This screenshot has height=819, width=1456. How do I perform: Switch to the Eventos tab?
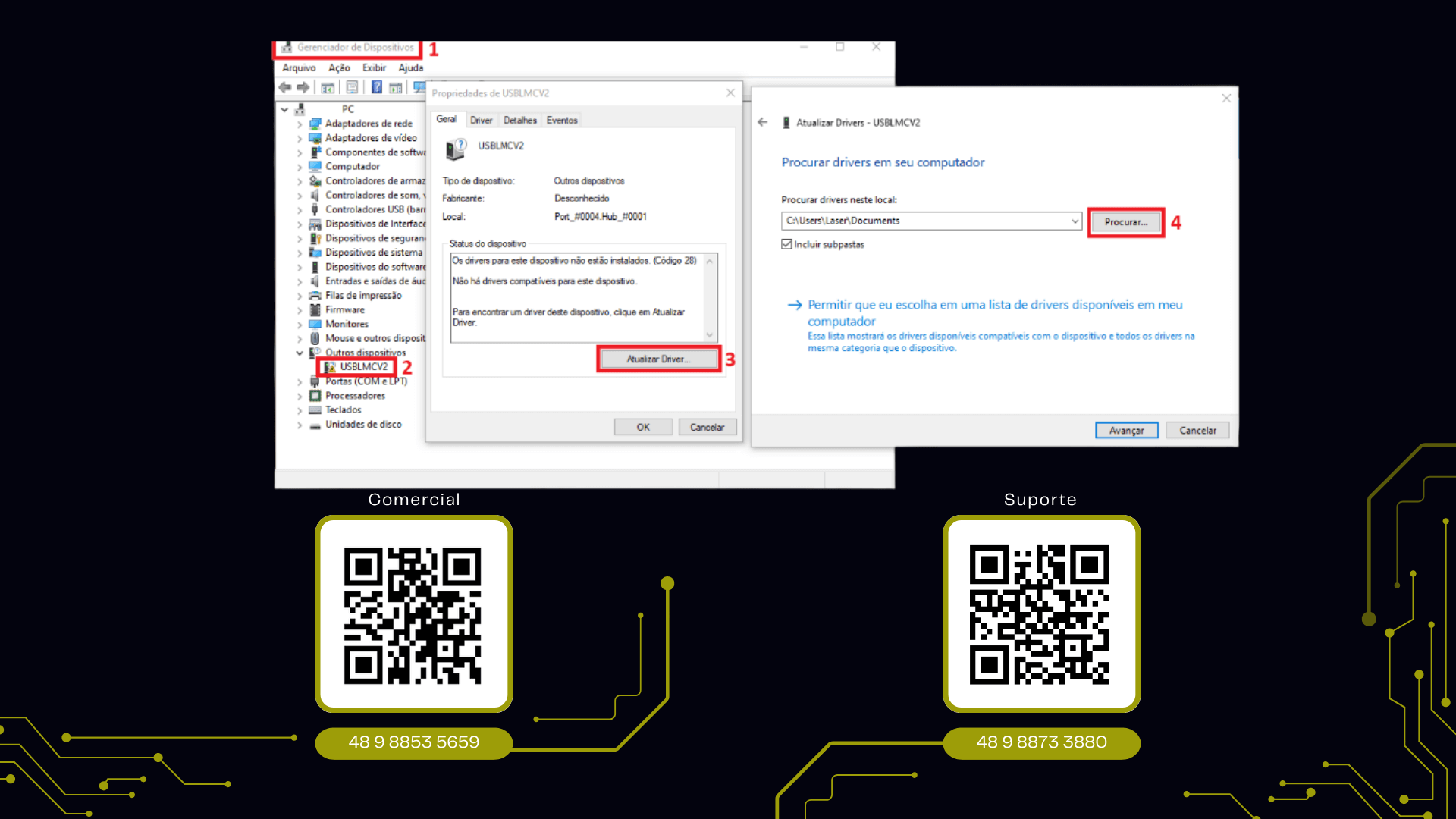click(x=562, y=121)
